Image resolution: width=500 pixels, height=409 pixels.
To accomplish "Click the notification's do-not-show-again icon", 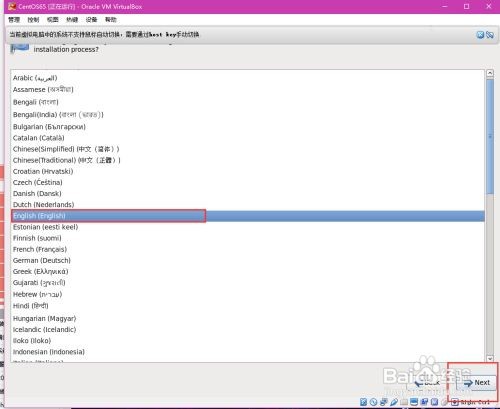I will [x=490, y=34].
